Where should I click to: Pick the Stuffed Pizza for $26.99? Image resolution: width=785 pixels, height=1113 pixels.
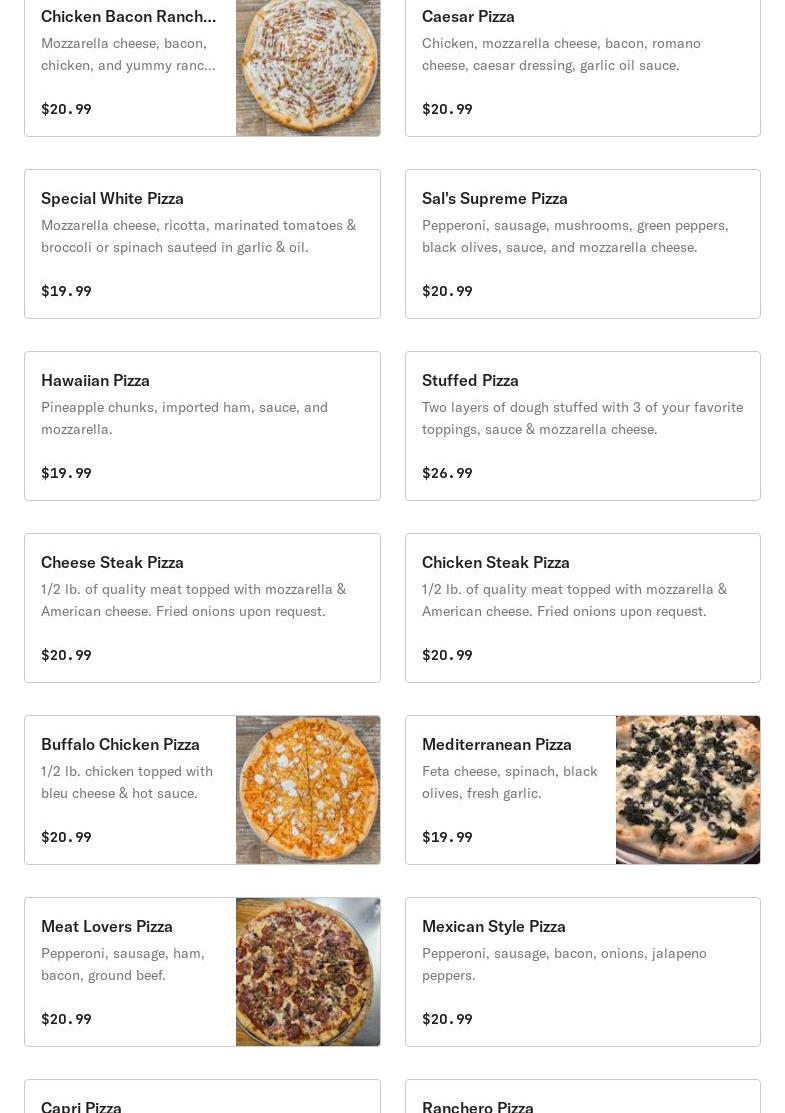(583, 426)
